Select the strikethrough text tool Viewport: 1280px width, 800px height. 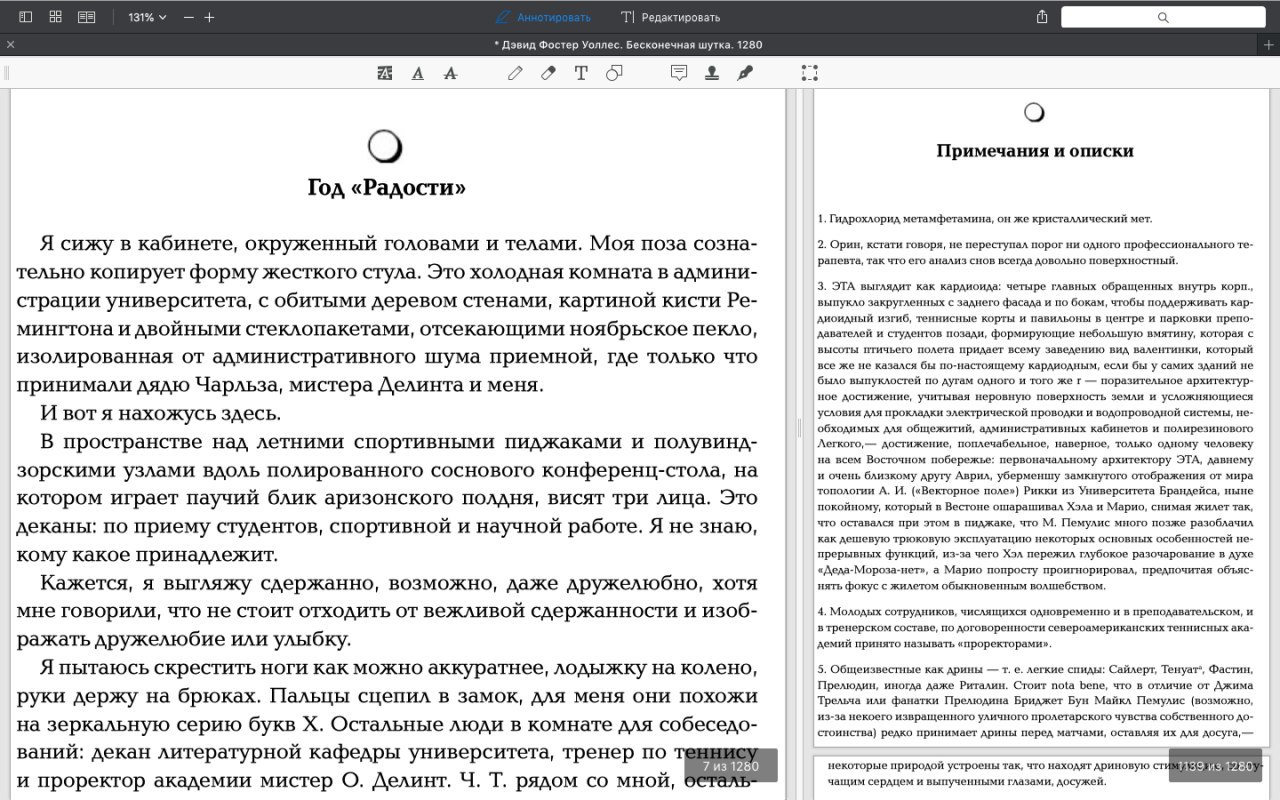tap(450, 73)
